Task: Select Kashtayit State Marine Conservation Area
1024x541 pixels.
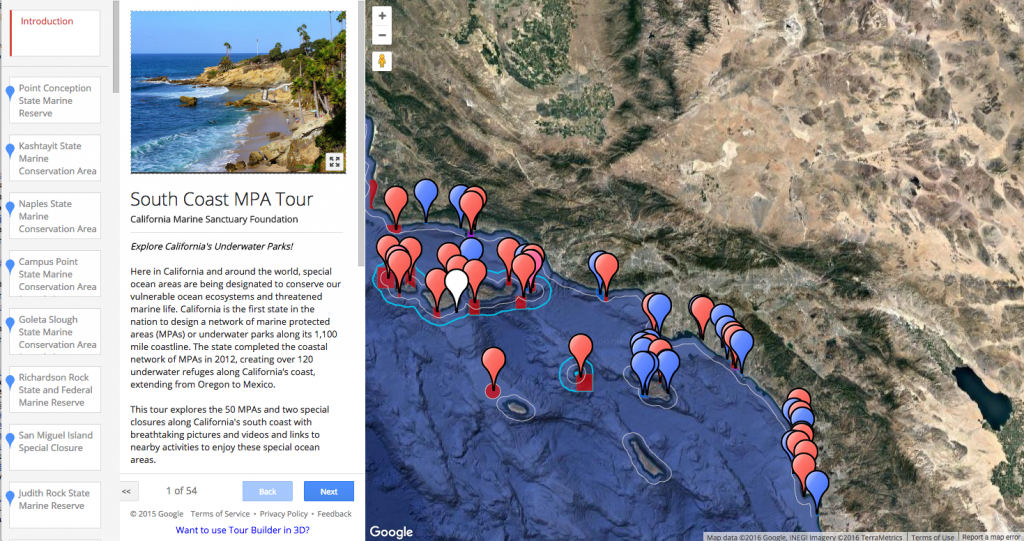Action: click(57, 158)
